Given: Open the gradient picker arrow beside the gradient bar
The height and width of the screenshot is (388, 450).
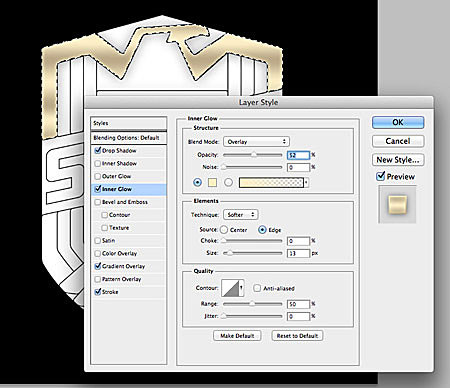Looking at the screenshot, I should tap(306, 183).
